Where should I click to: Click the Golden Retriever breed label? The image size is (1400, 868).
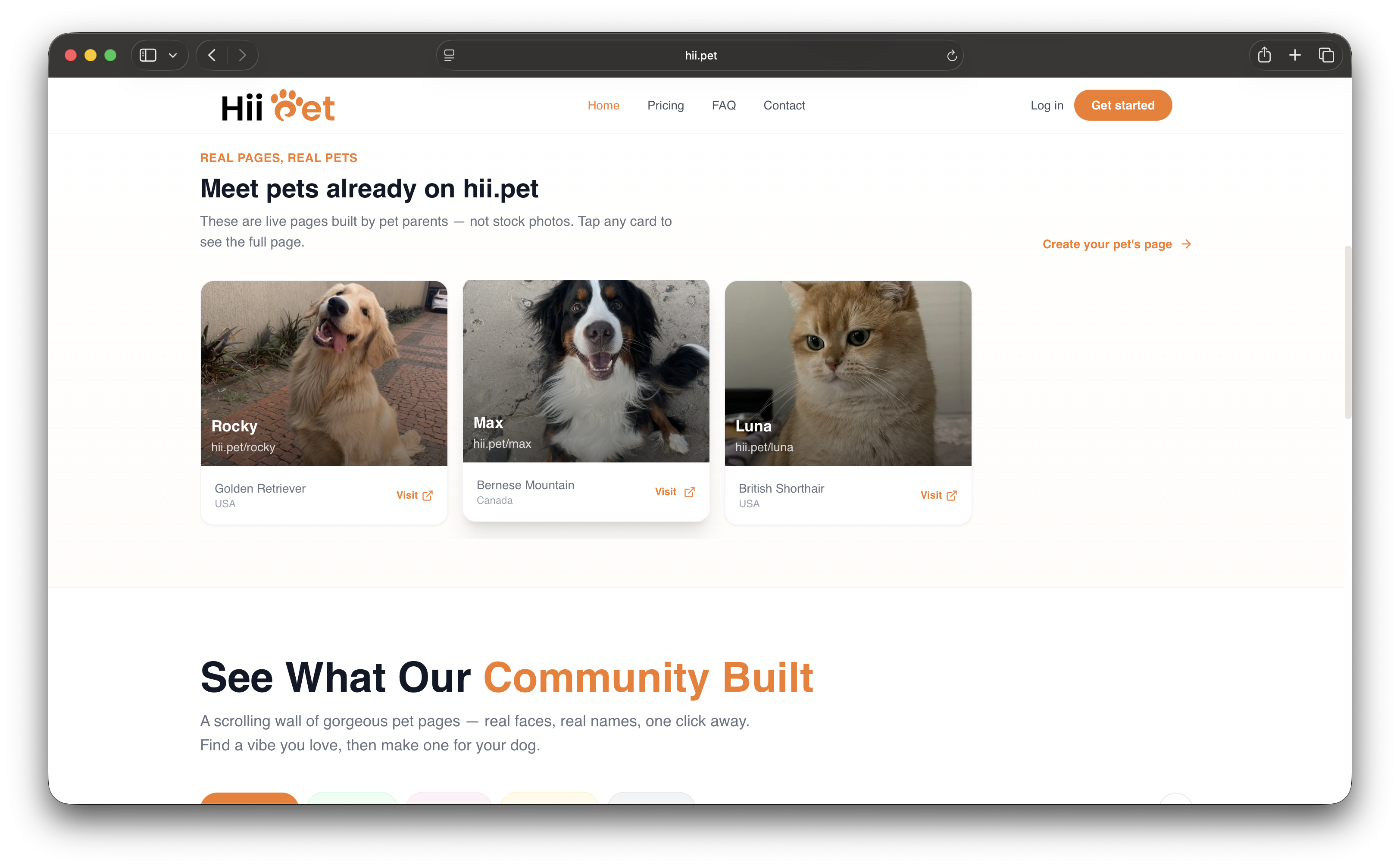[x=260, y=488]
